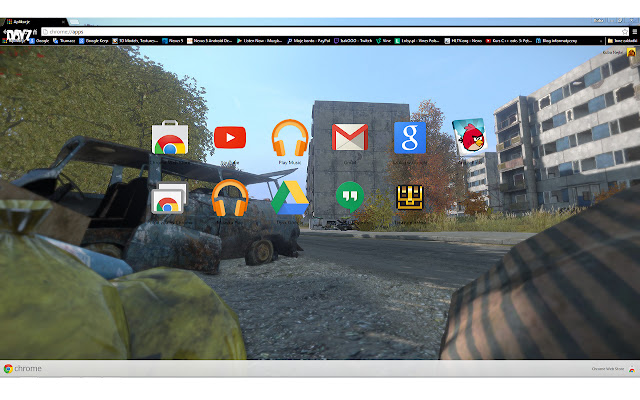Start the Angry Birds app
The width and height of the screenshot is (640, 400).
point(469,138)
